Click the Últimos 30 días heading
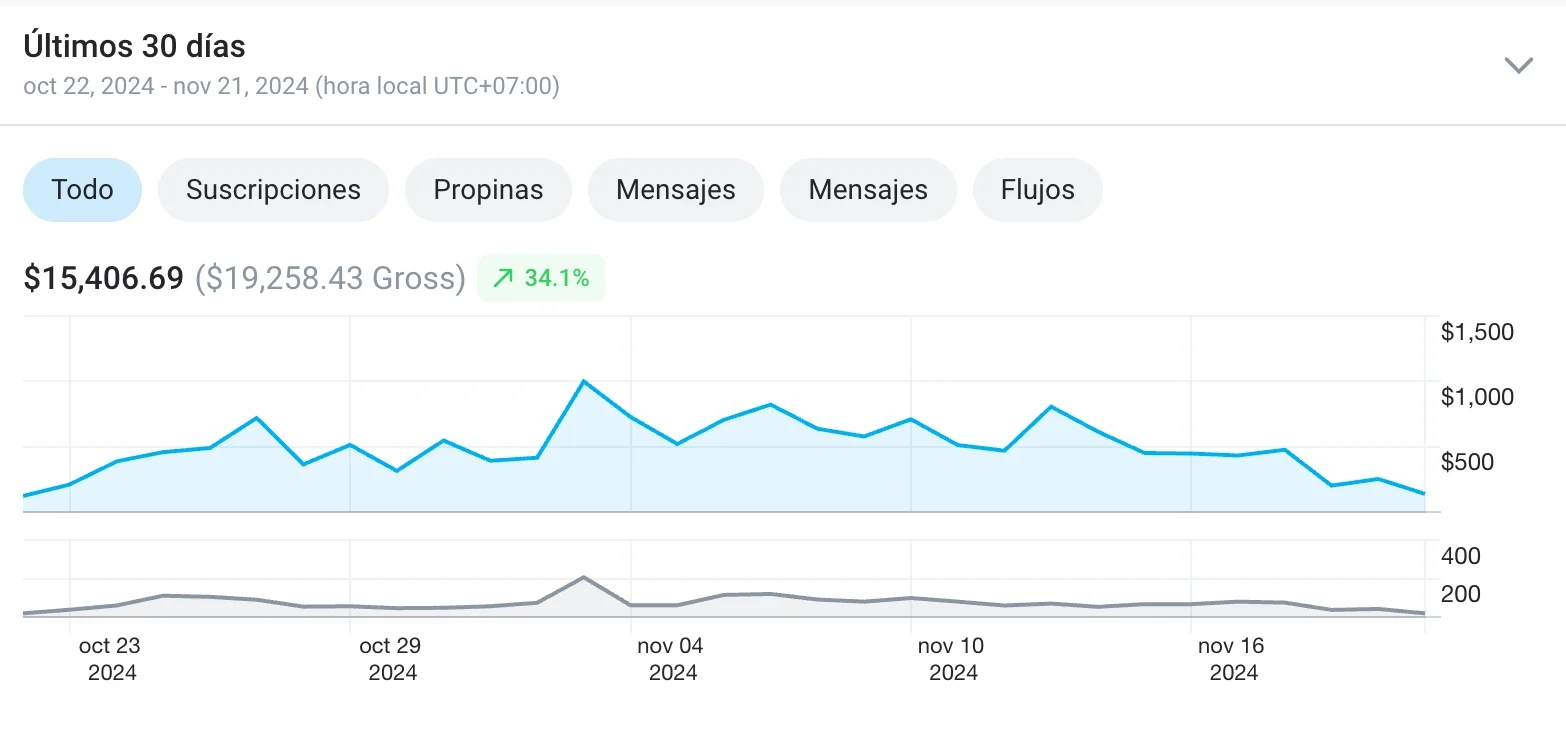This screenshot has height=754, width=1566. pyautogui.click(x=134, y=46)
